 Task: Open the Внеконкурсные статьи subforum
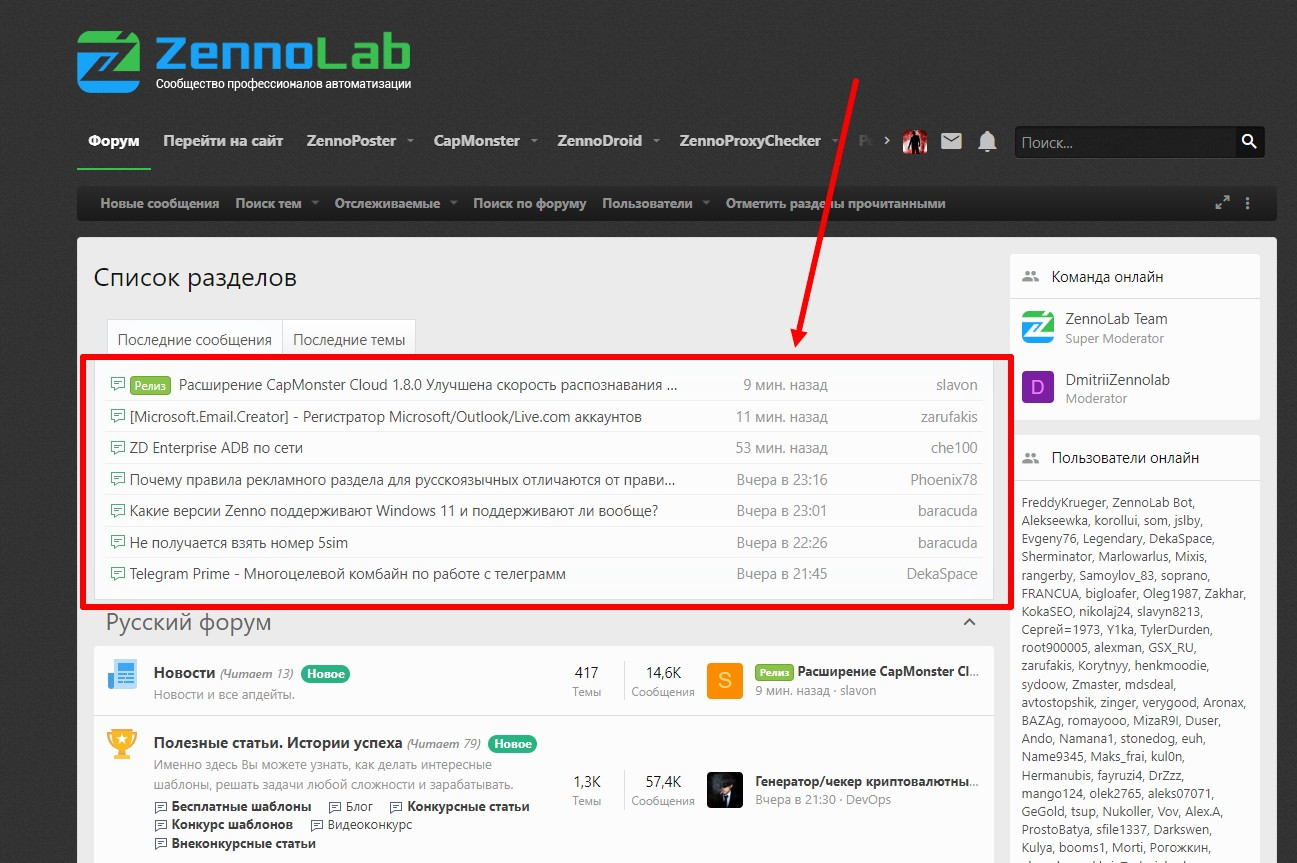(244, 844)
